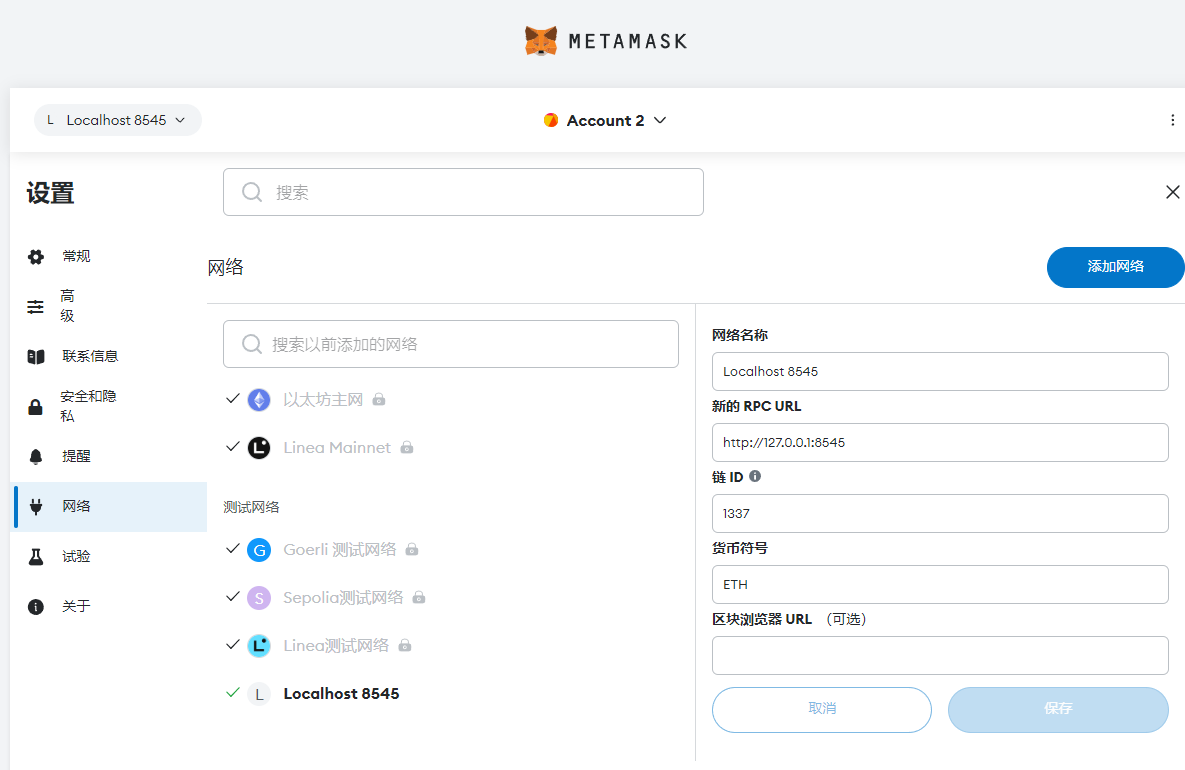Click the contacts book icon
The width and height of the screenshot is (1185, 770).
[36, 357]
